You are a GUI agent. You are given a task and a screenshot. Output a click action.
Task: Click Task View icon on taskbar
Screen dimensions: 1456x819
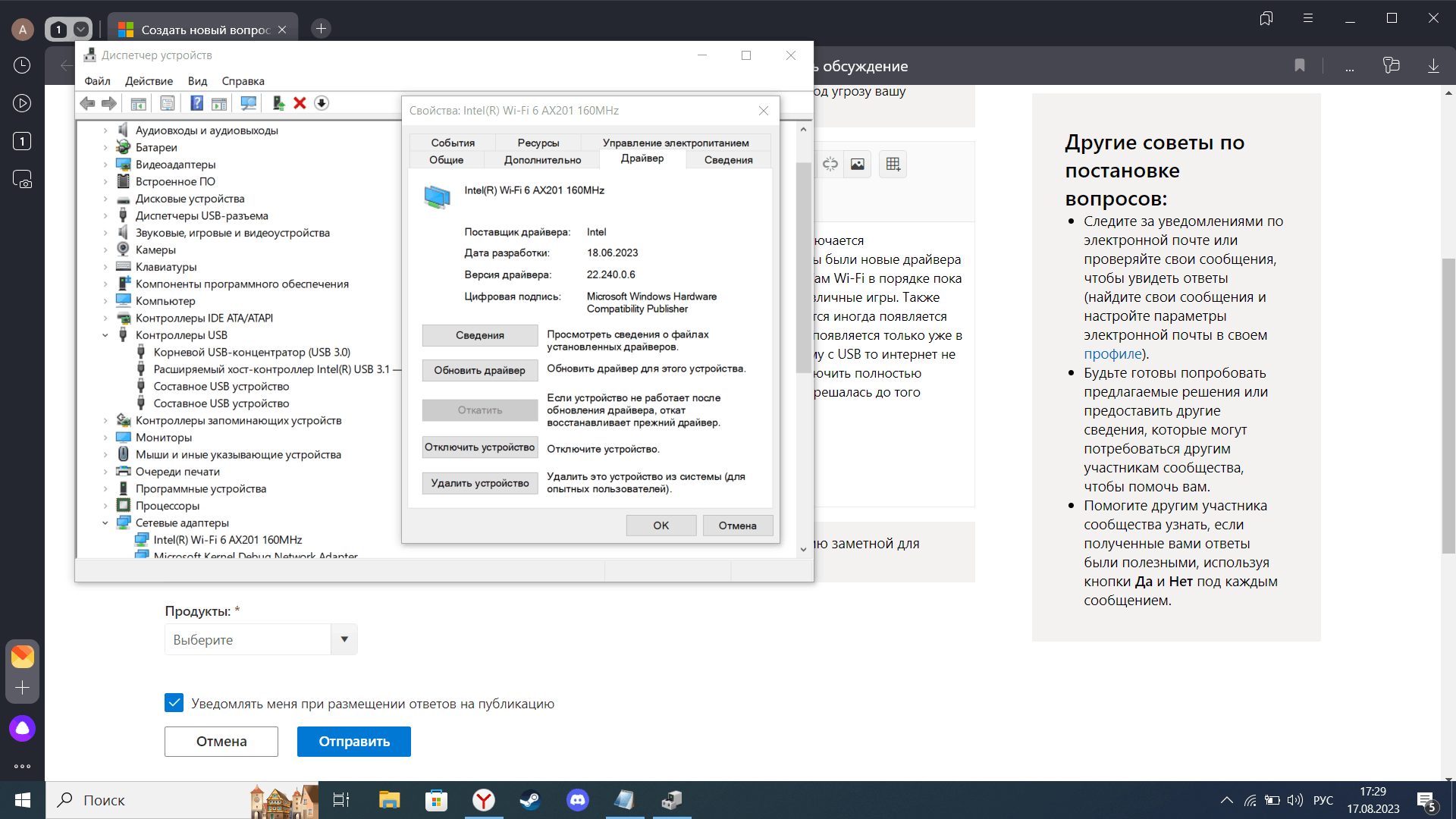click(x=341, y=800)
